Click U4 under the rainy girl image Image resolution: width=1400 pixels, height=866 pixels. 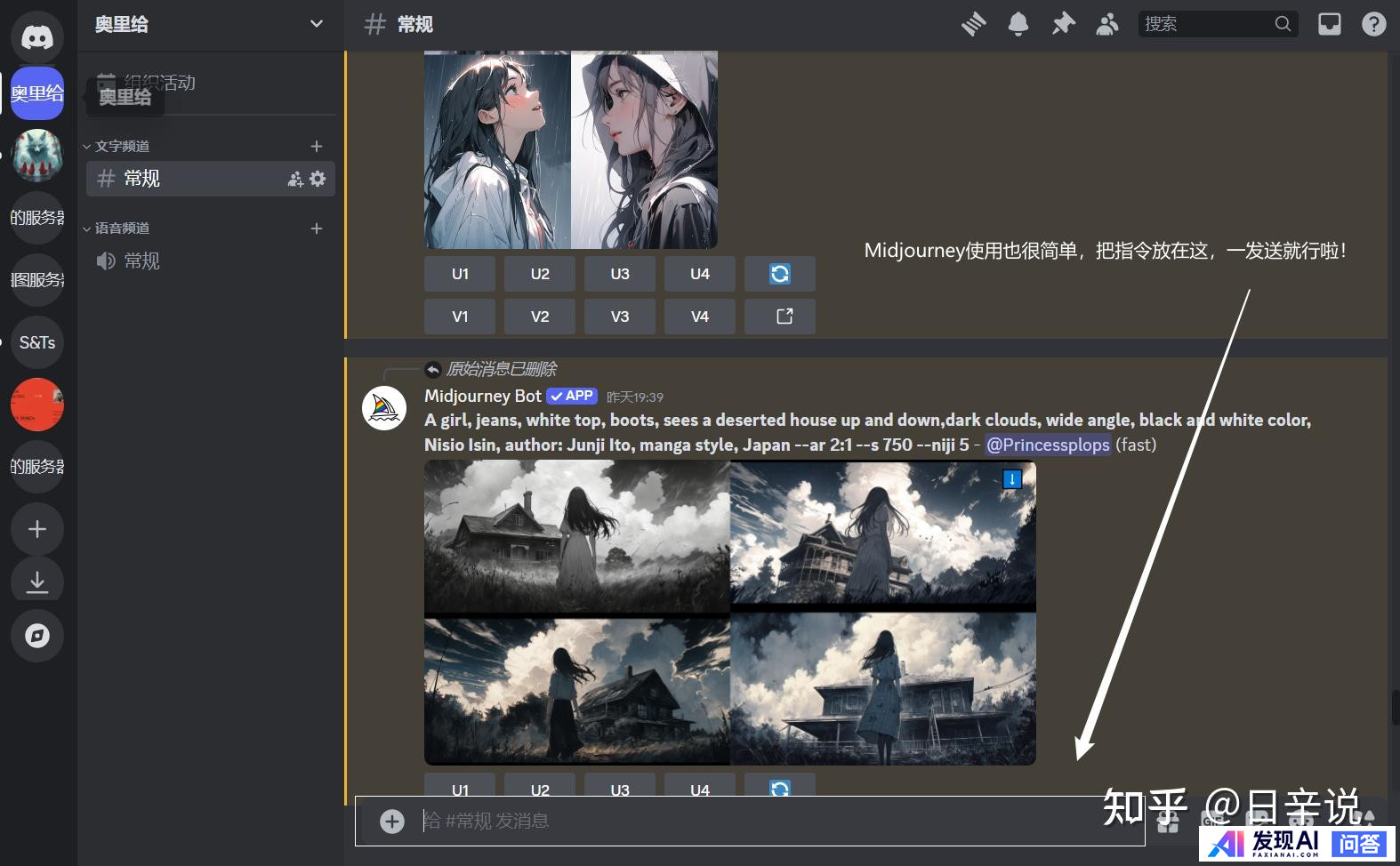click(700, 274)
